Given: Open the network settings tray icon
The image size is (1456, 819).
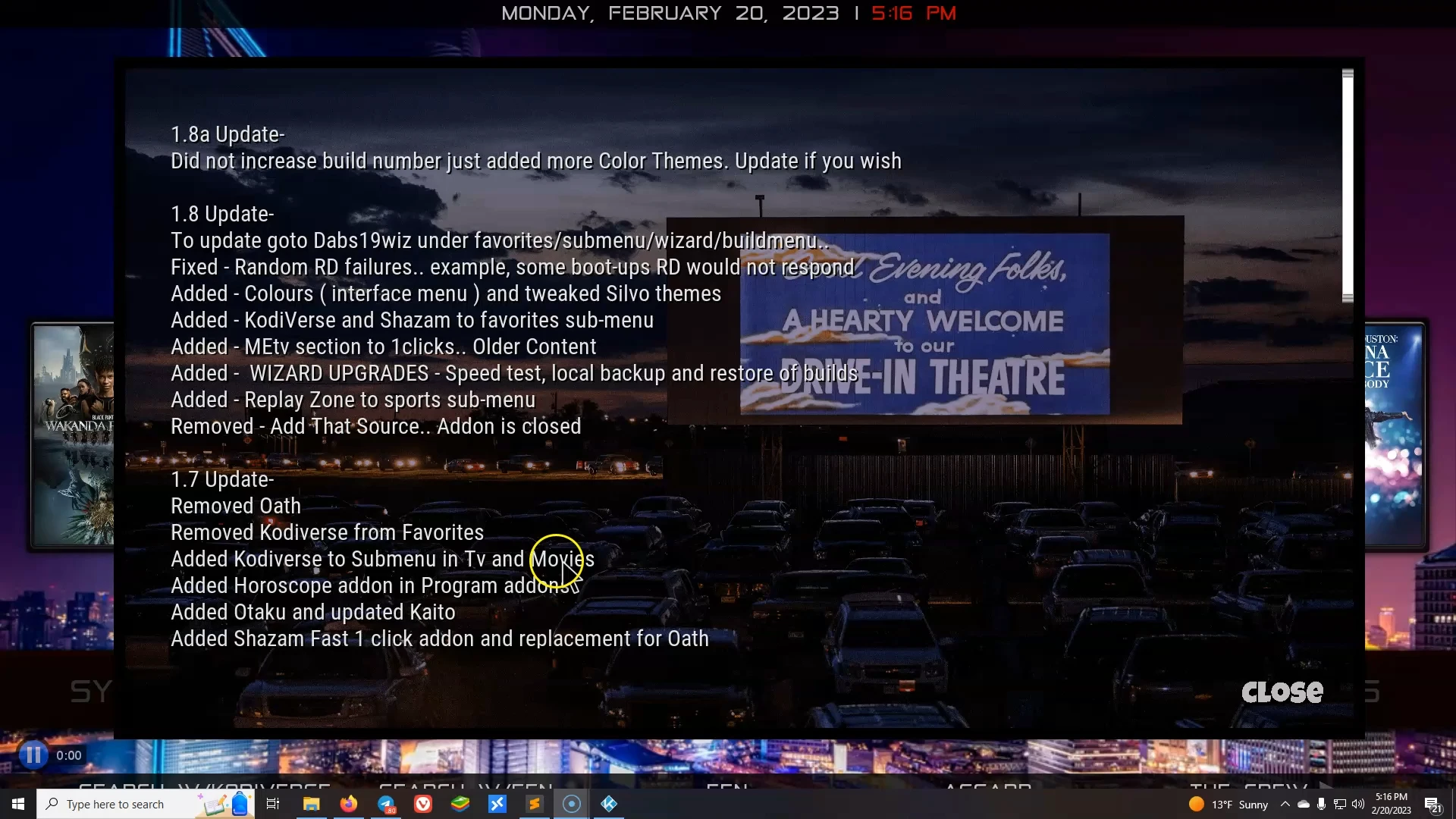Looking at the screenshot, I should [1340, 805].
